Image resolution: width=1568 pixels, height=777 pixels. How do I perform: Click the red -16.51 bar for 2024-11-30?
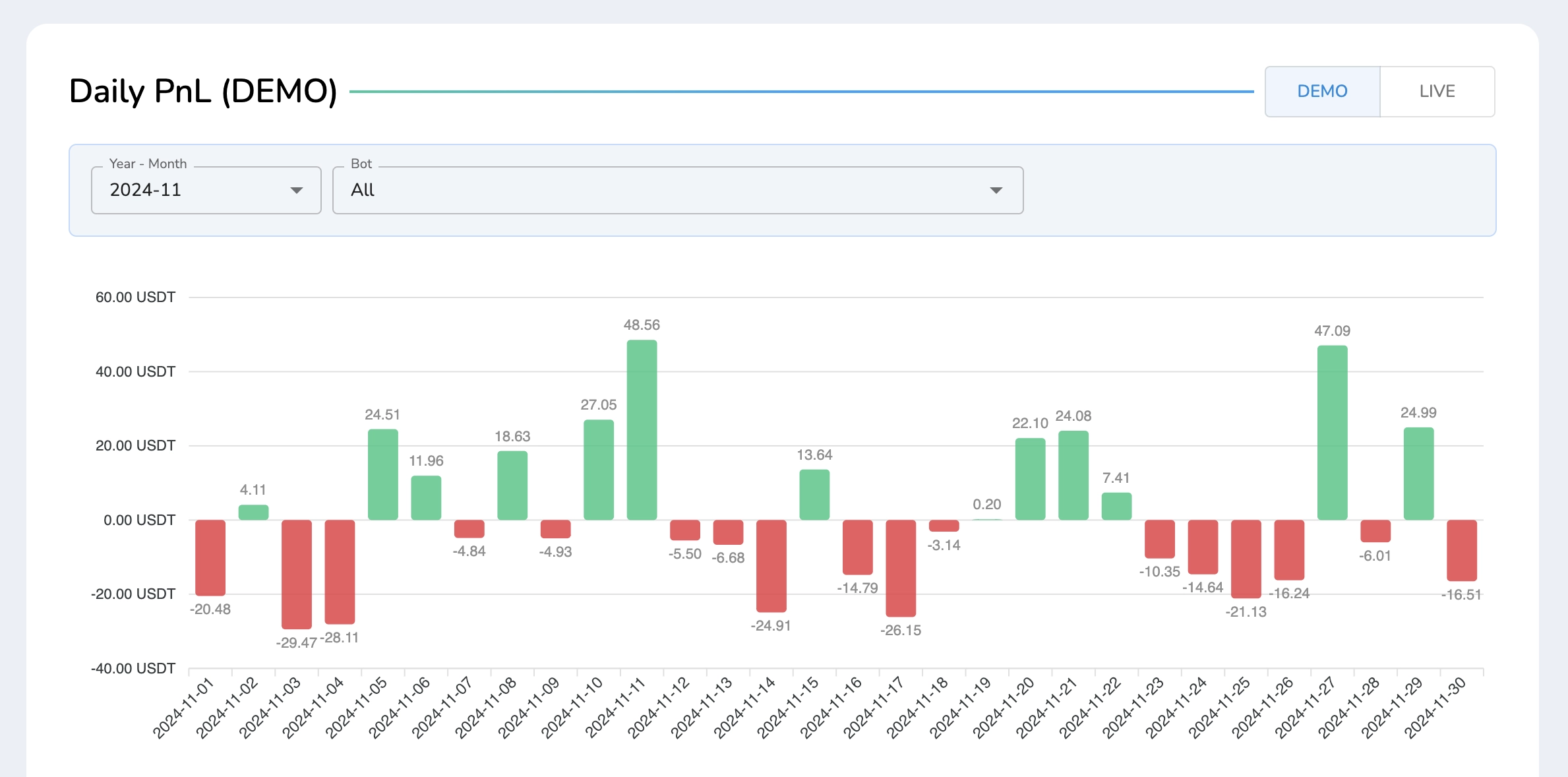1462,551
